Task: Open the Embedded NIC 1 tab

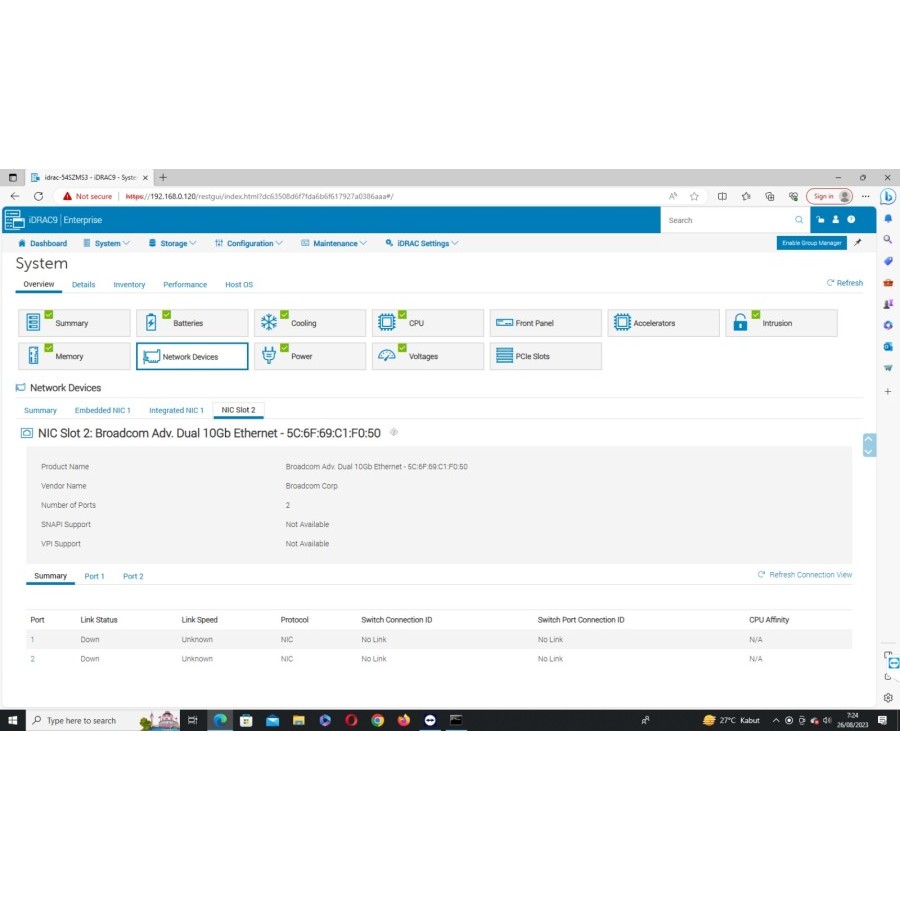Action: coord(102,410)
